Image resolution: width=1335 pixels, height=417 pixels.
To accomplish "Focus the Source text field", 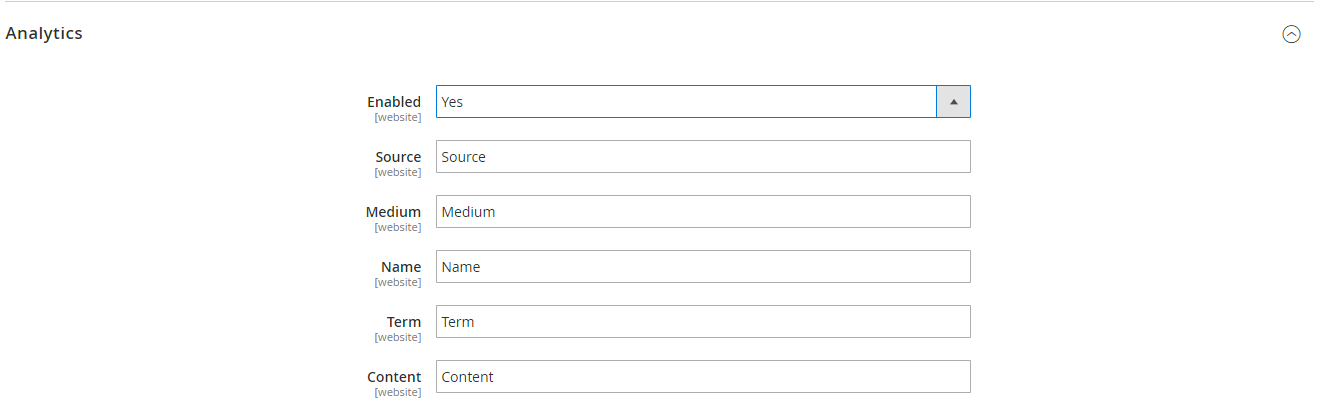I will click(703, 157).
